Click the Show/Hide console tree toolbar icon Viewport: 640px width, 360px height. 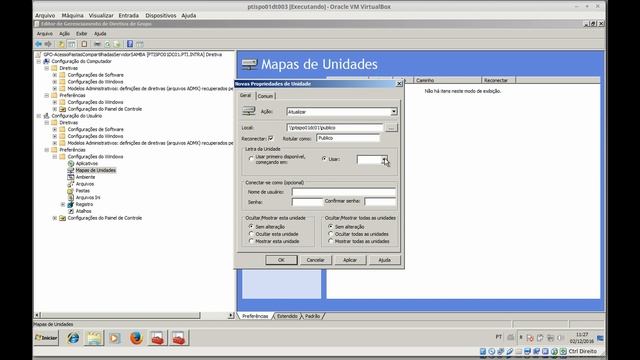click(x=72, y=44)
